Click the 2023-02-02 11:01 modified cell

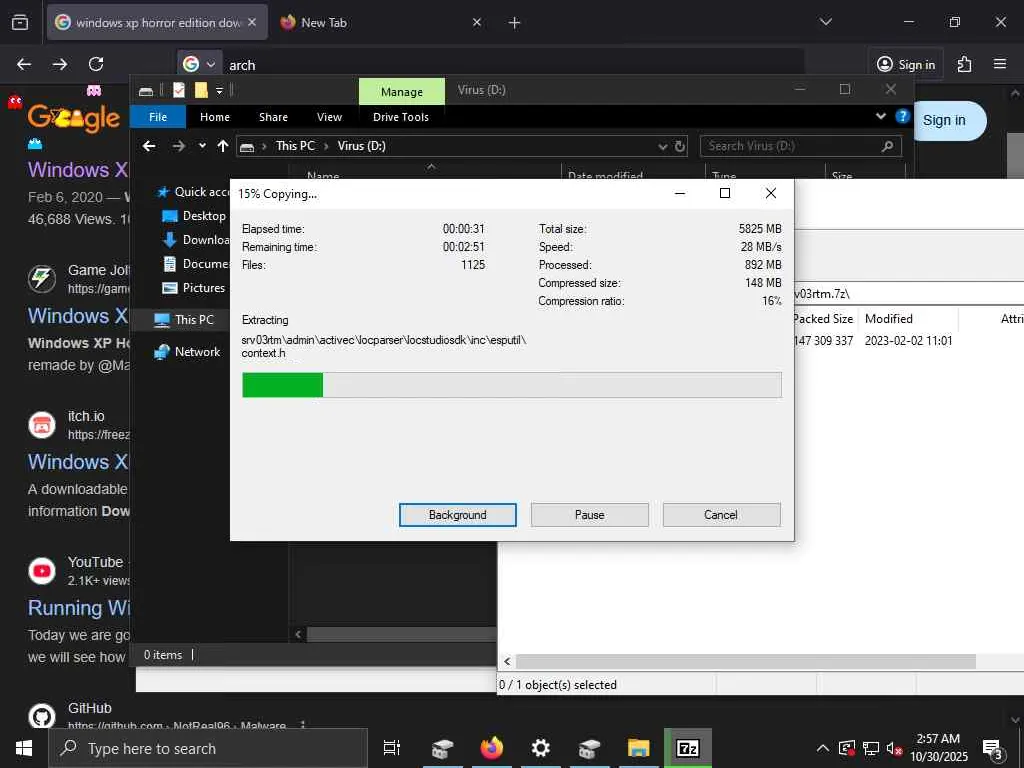click(908, 341)
